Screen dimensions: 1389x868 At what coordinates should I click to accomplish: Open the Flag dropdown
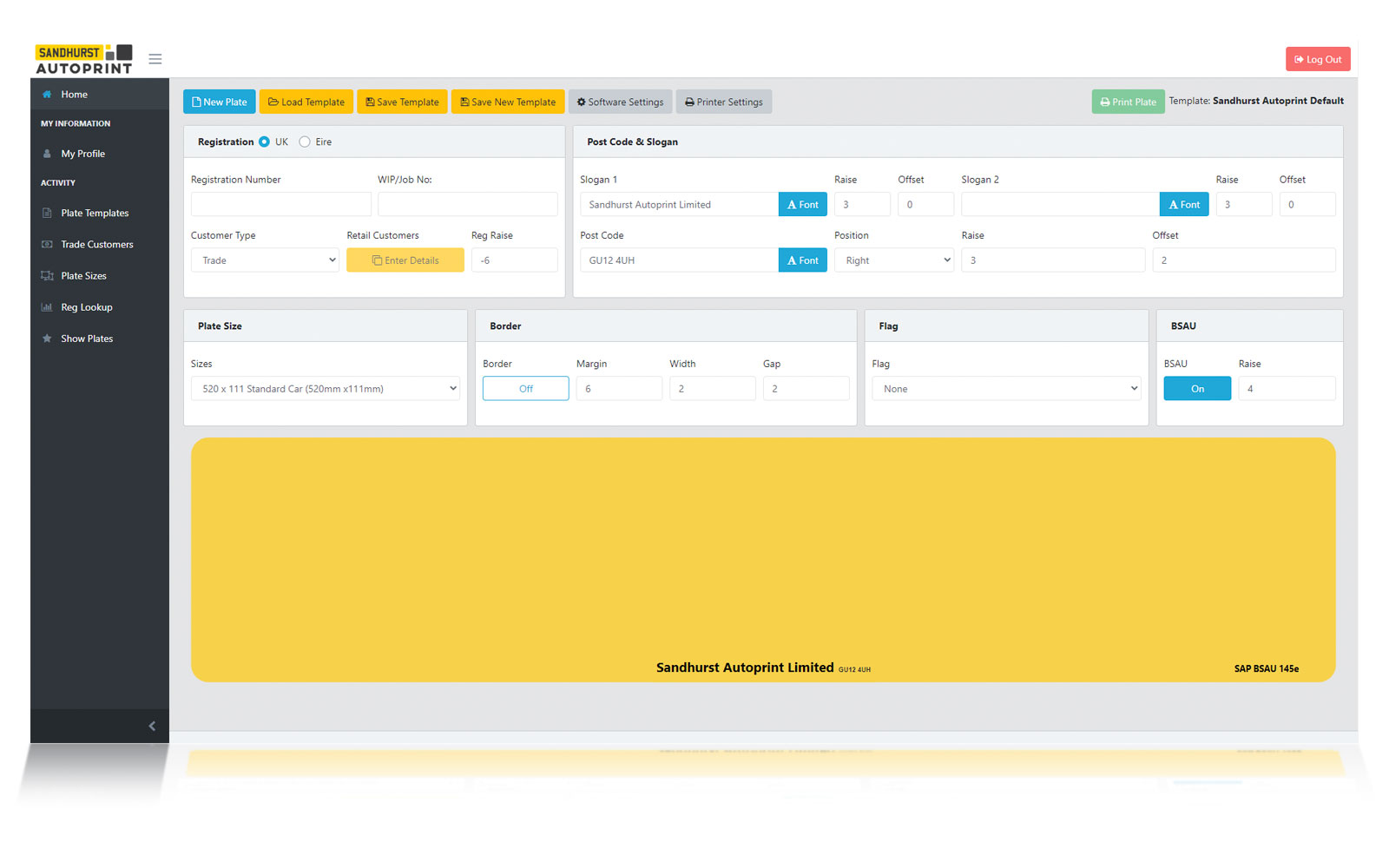[1006, 389]
